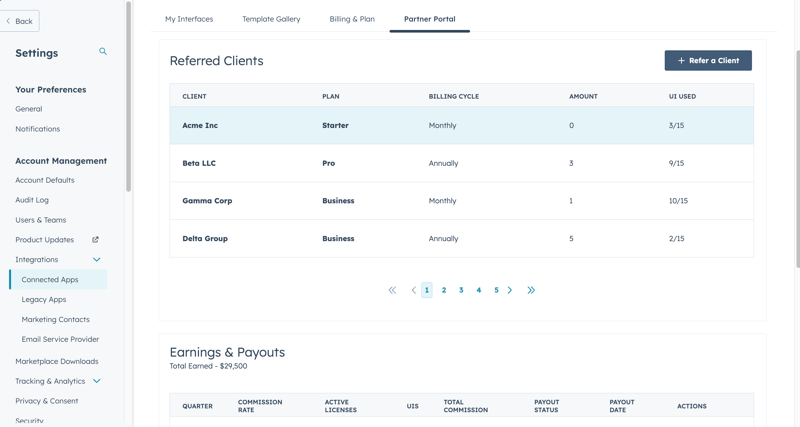Open Notifications preferences

(x=38, y=129)
